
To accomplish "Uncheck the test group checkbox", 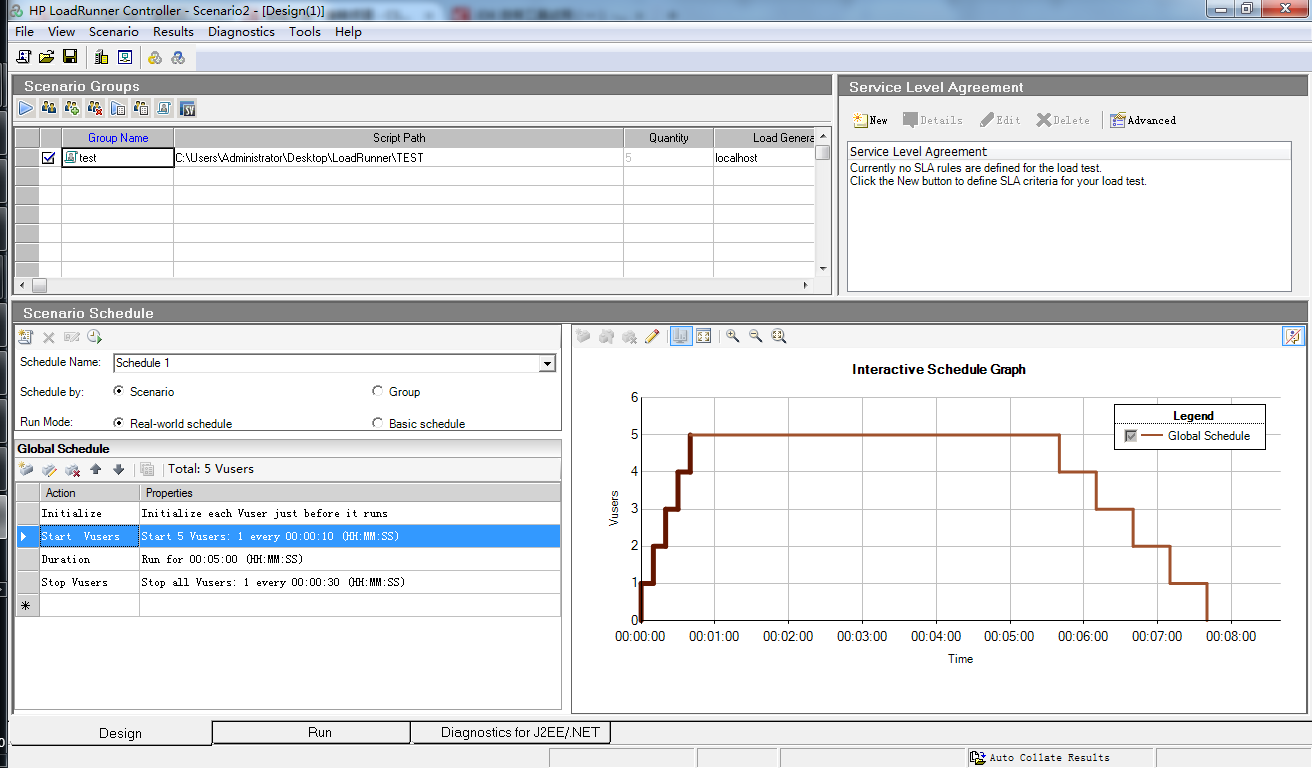I will click(48, 158).
